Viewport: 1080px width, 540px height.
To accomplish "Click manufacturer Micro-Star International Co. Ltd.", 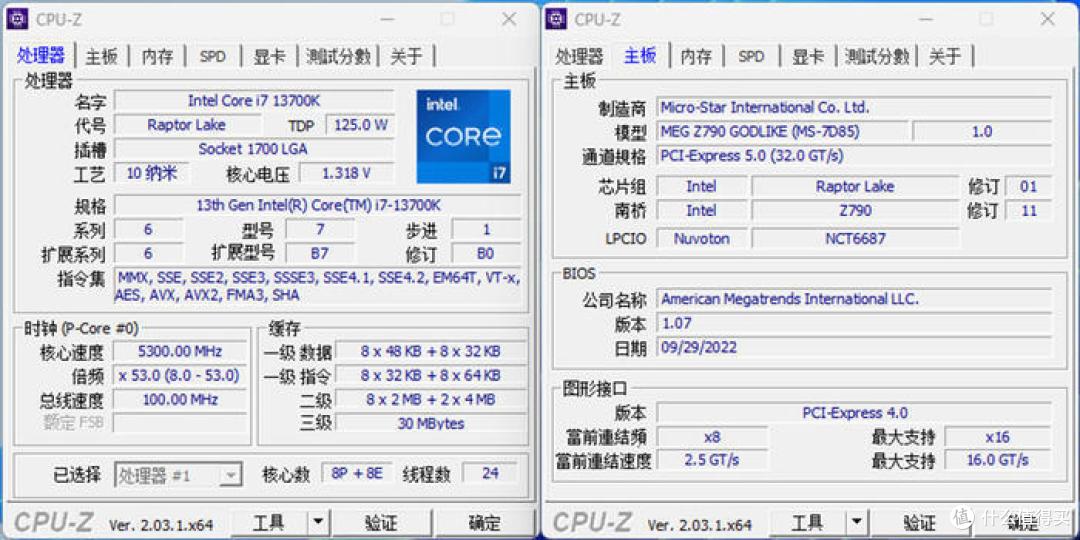I will click(x=854, y=107).
